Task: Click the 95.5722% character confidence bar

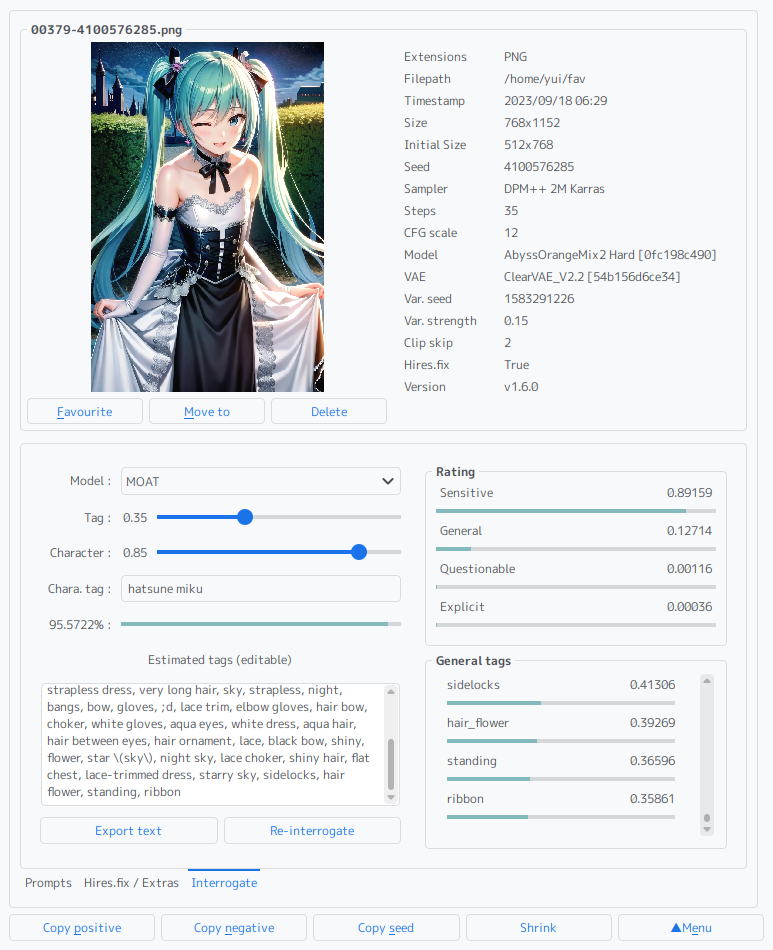Action: 260,623
